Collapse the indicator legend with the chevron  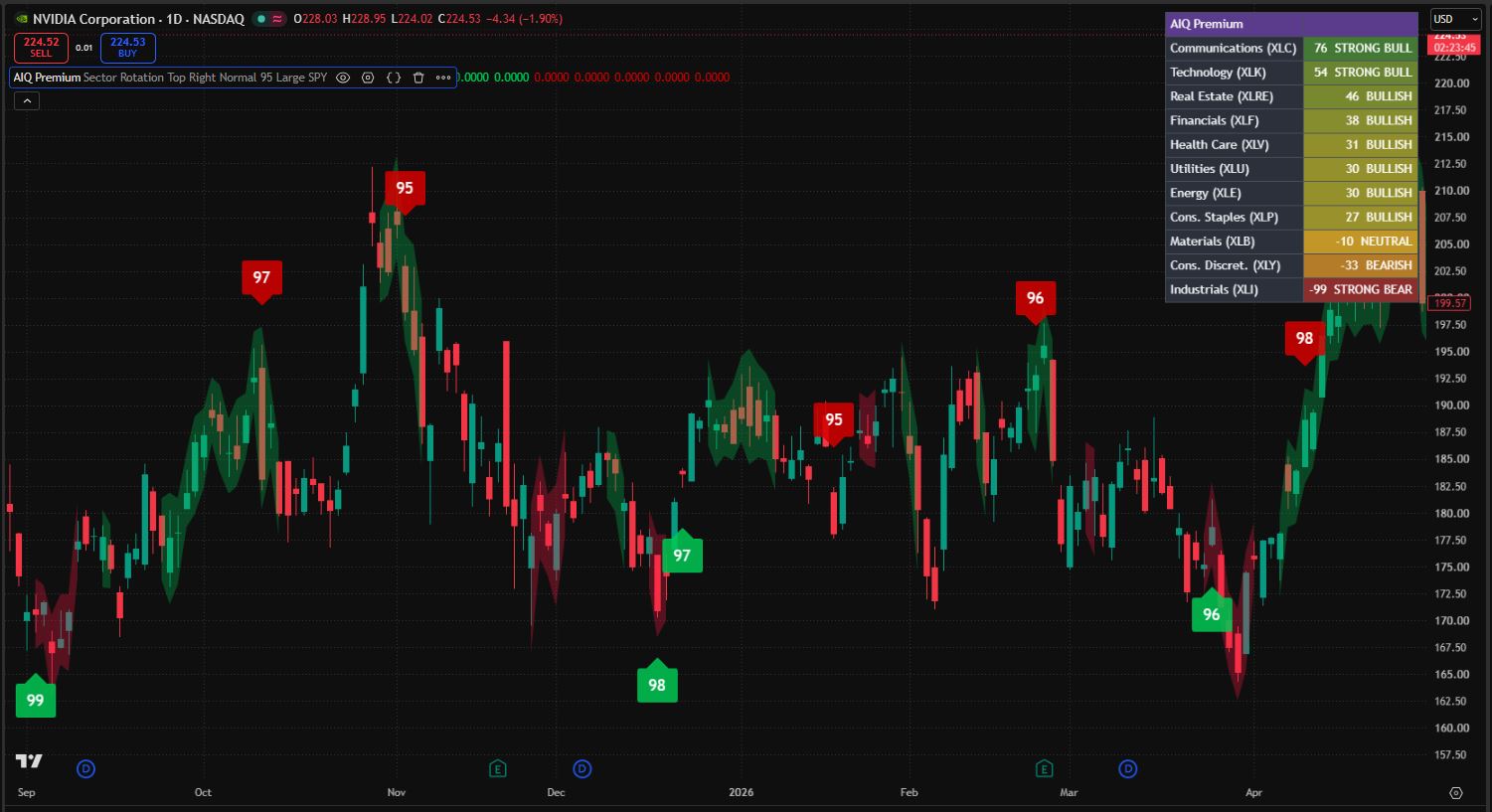click(x=27, y=100)
